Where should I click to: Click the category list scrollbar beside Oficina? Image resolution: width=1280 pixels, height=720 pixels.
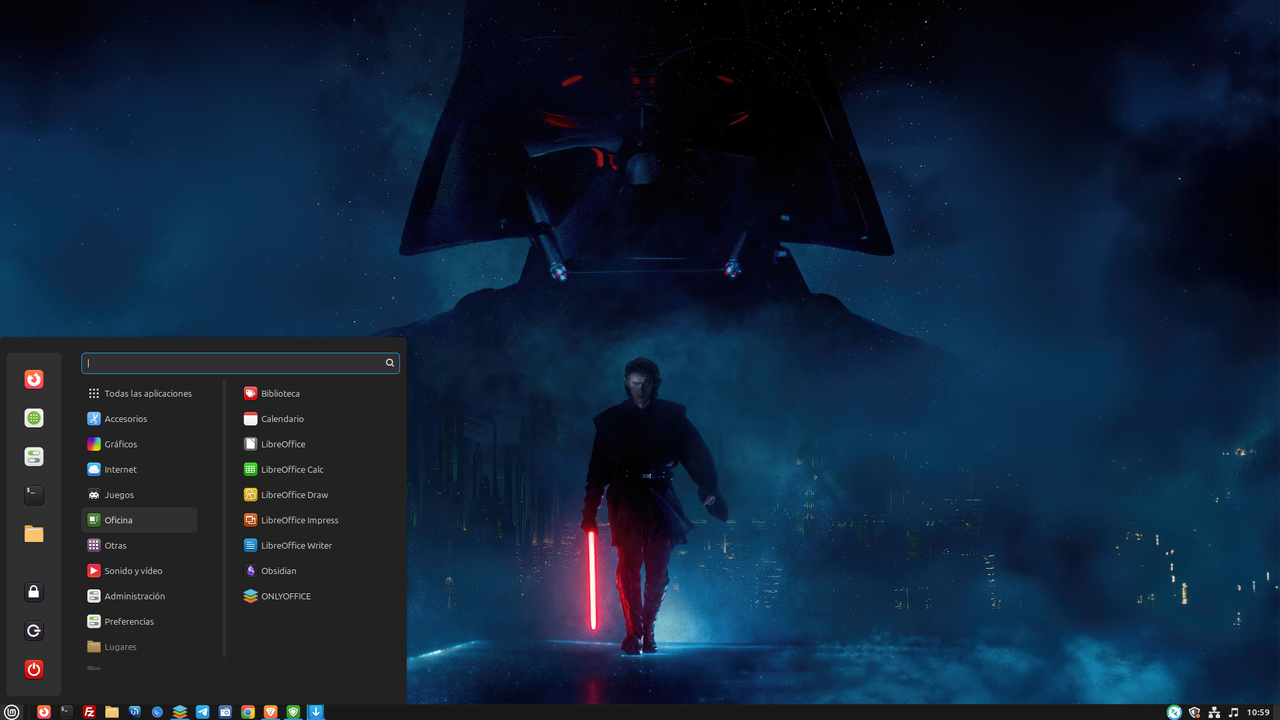tap(225, 519)
